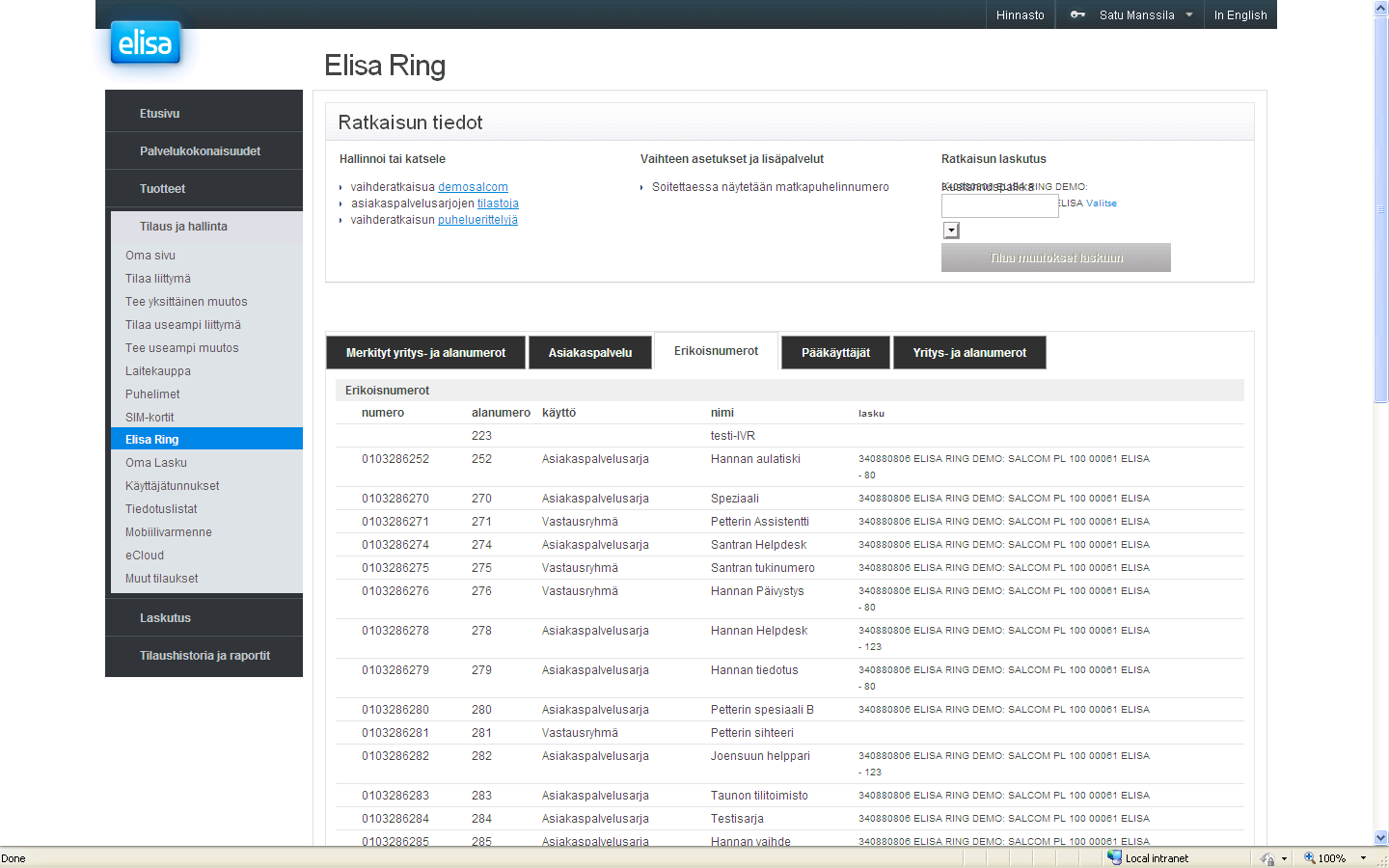Viewport: 1389px width, 868px height.
Task: Switch to Merkityt yritys- ja alanumerot tab
Action: [425, 352]
